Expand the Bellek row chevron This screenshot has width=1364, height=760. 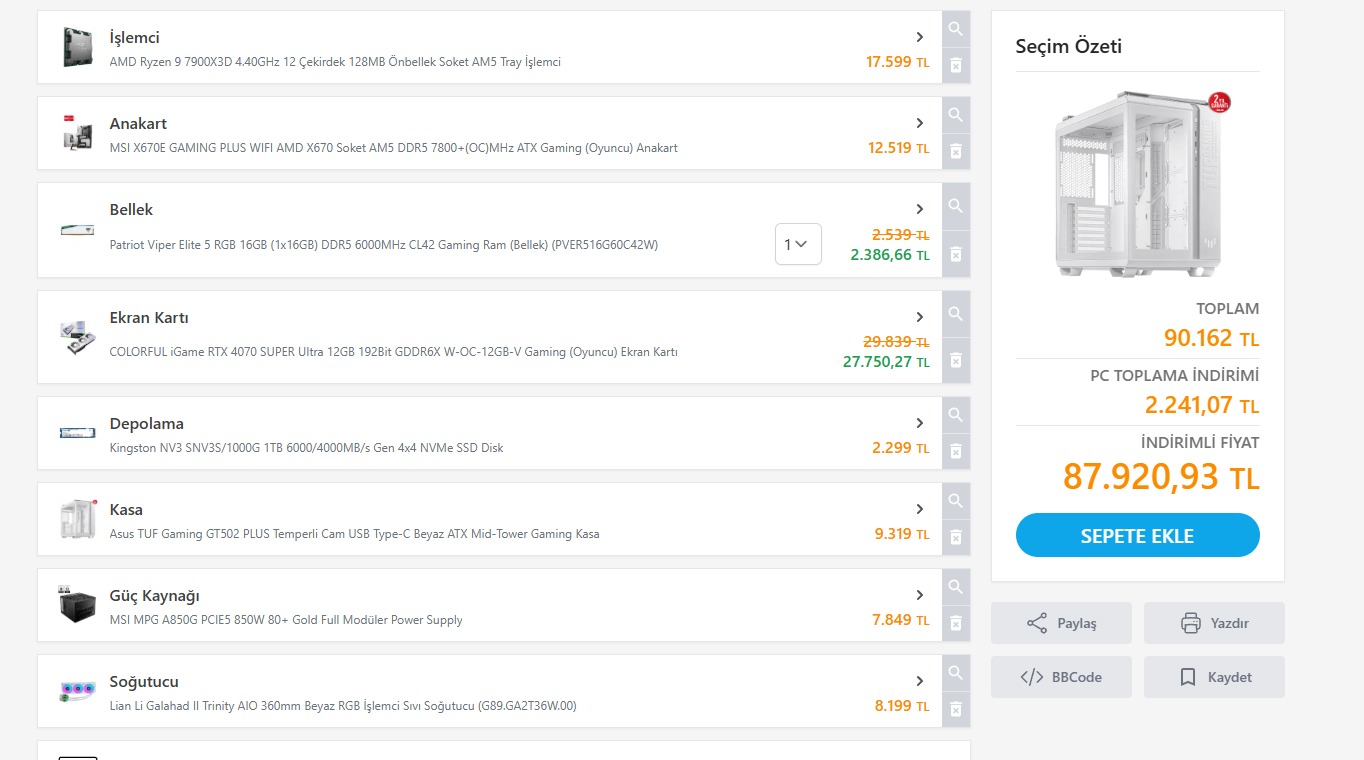(x=920, y=209)
